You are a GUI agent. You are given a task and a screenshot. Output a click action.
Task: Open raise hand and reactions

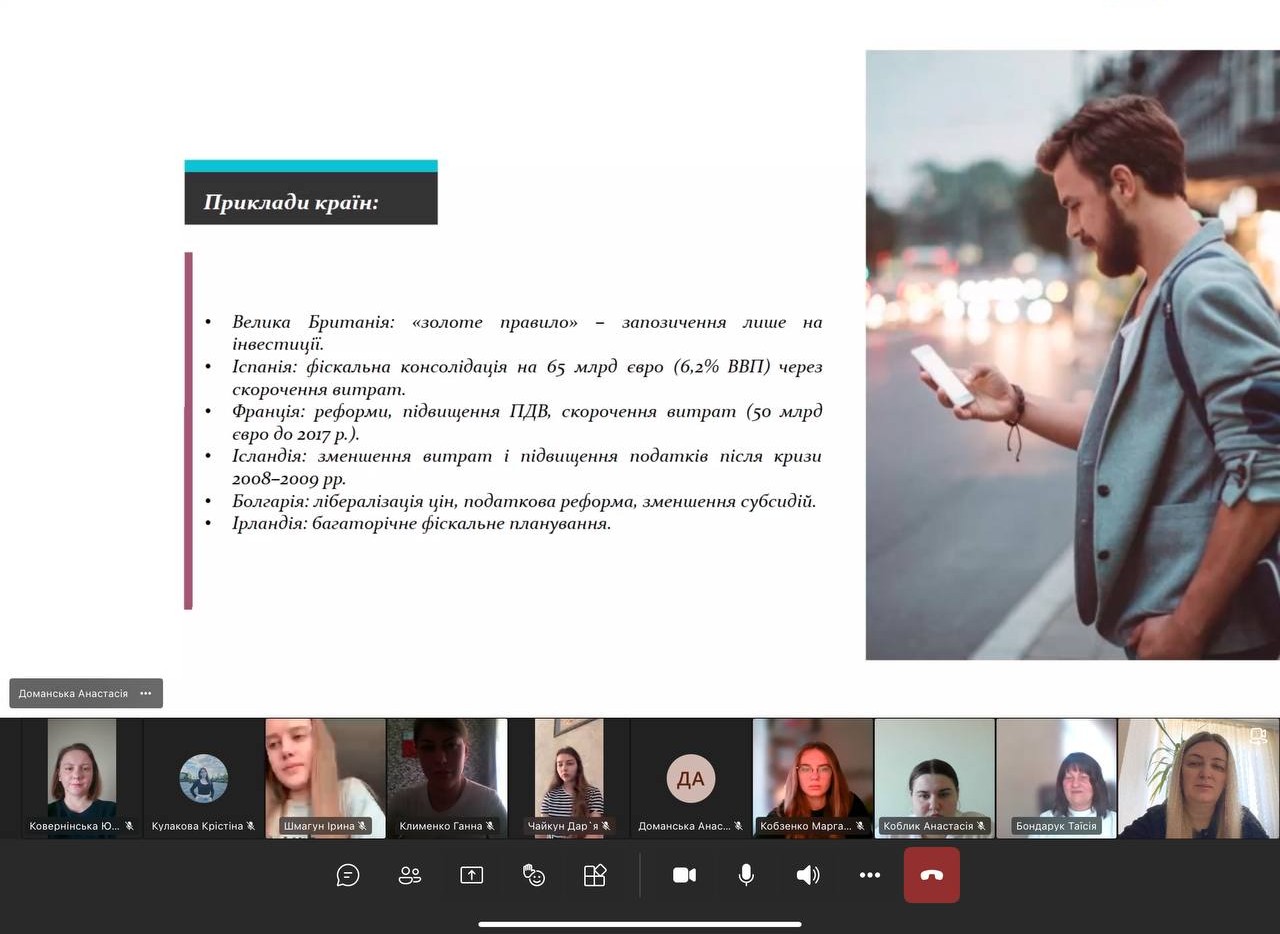coord(534,875)
